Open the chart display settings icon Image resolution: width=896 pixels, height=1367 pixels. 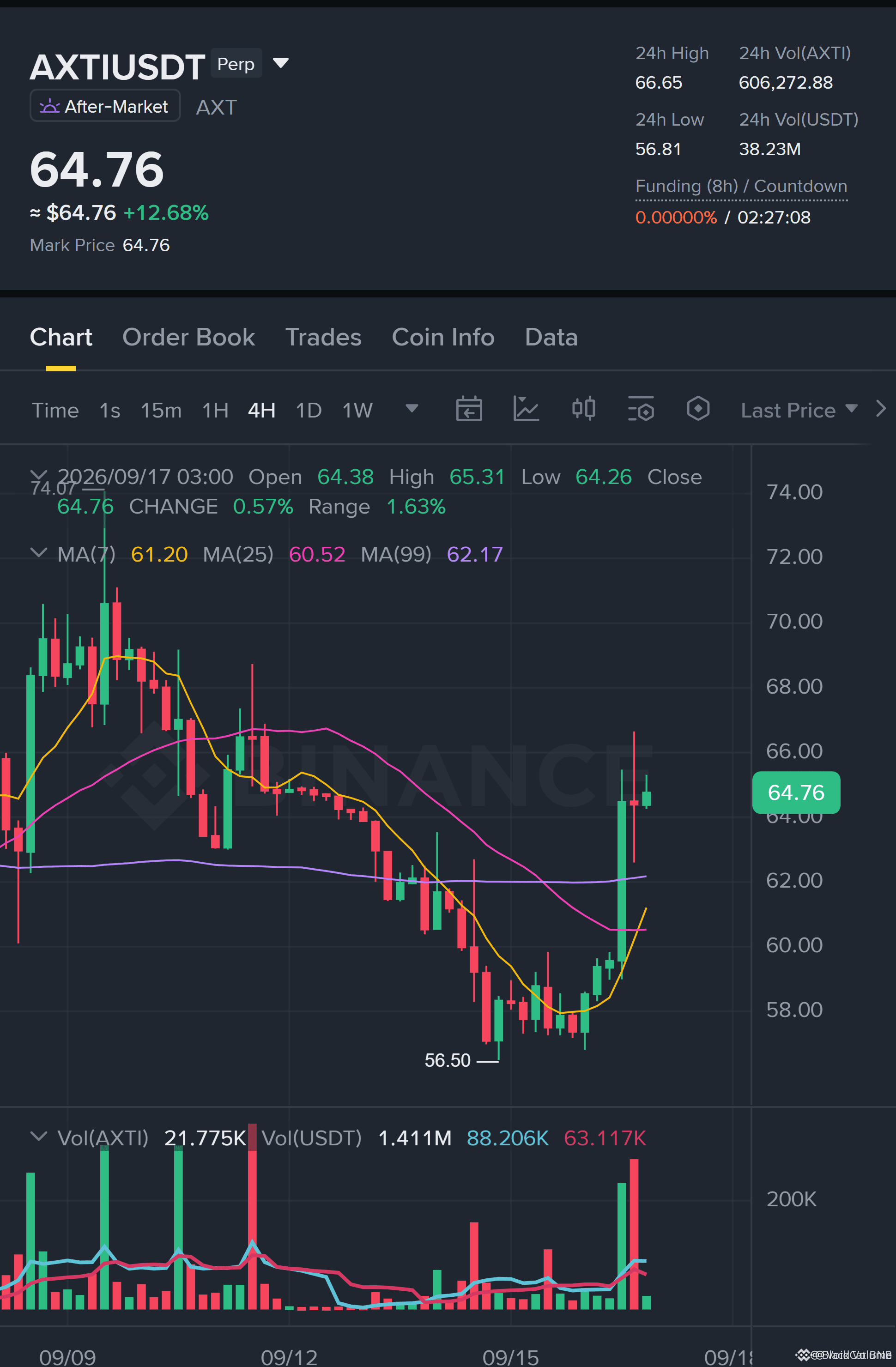(x=641, y=409)
